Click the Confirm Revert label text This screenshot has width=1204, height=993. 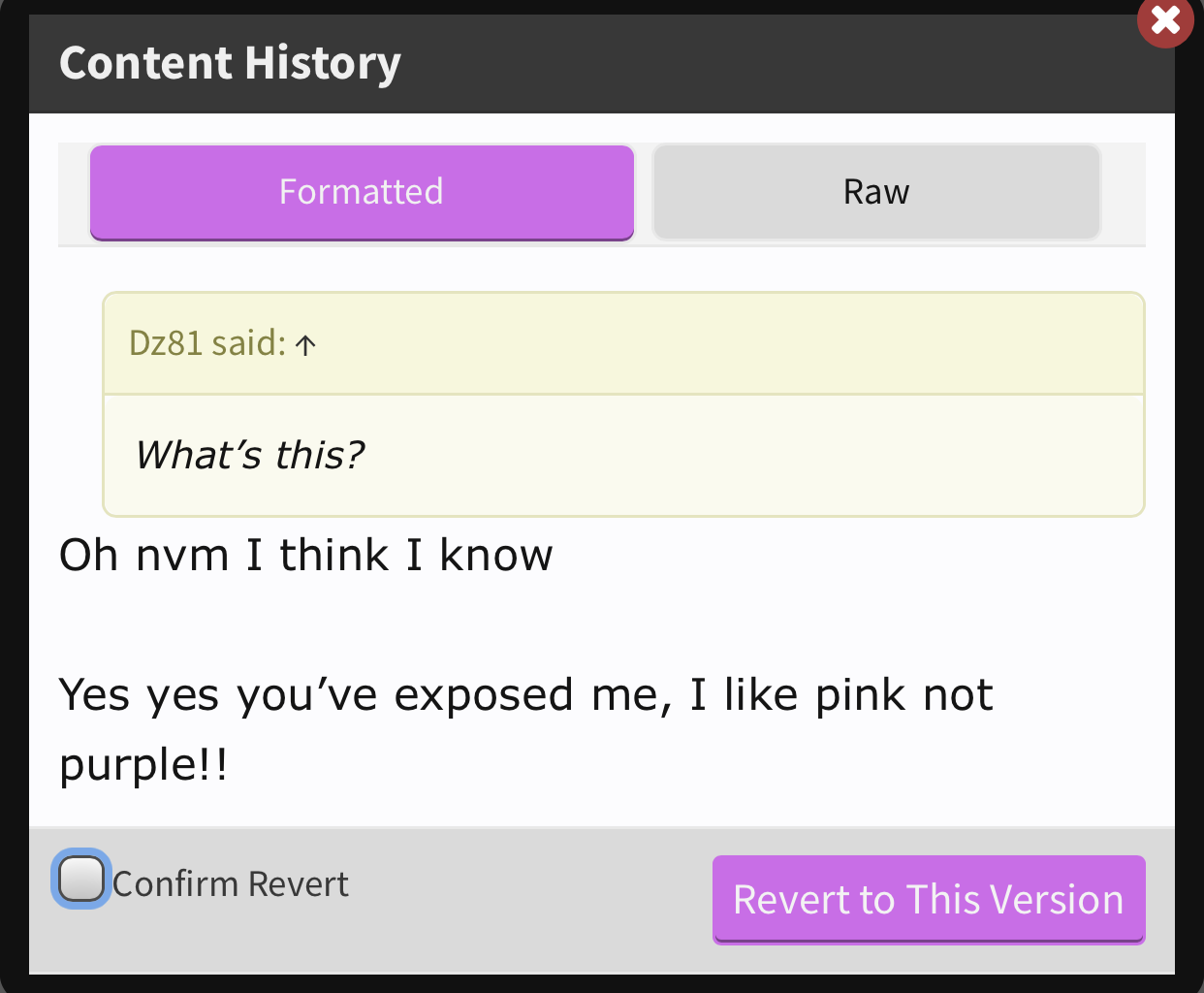coord(231,884)
